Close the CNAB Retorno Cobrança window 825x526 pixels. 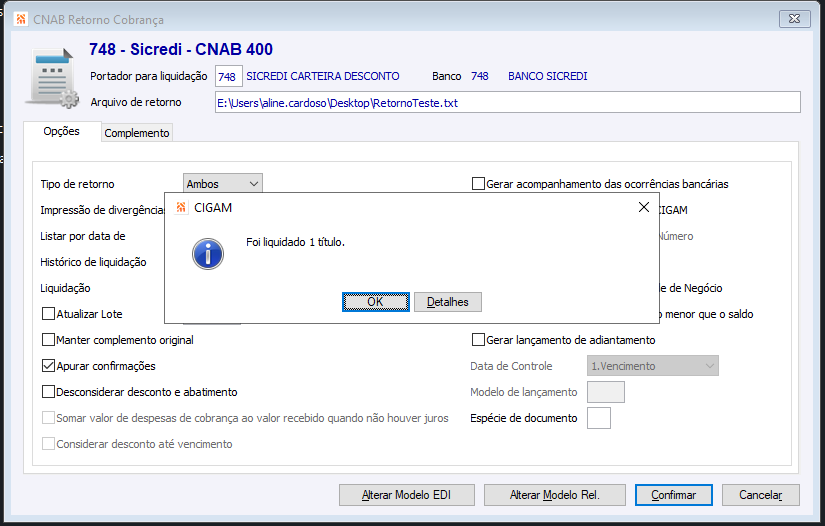(x=794, y=19)
